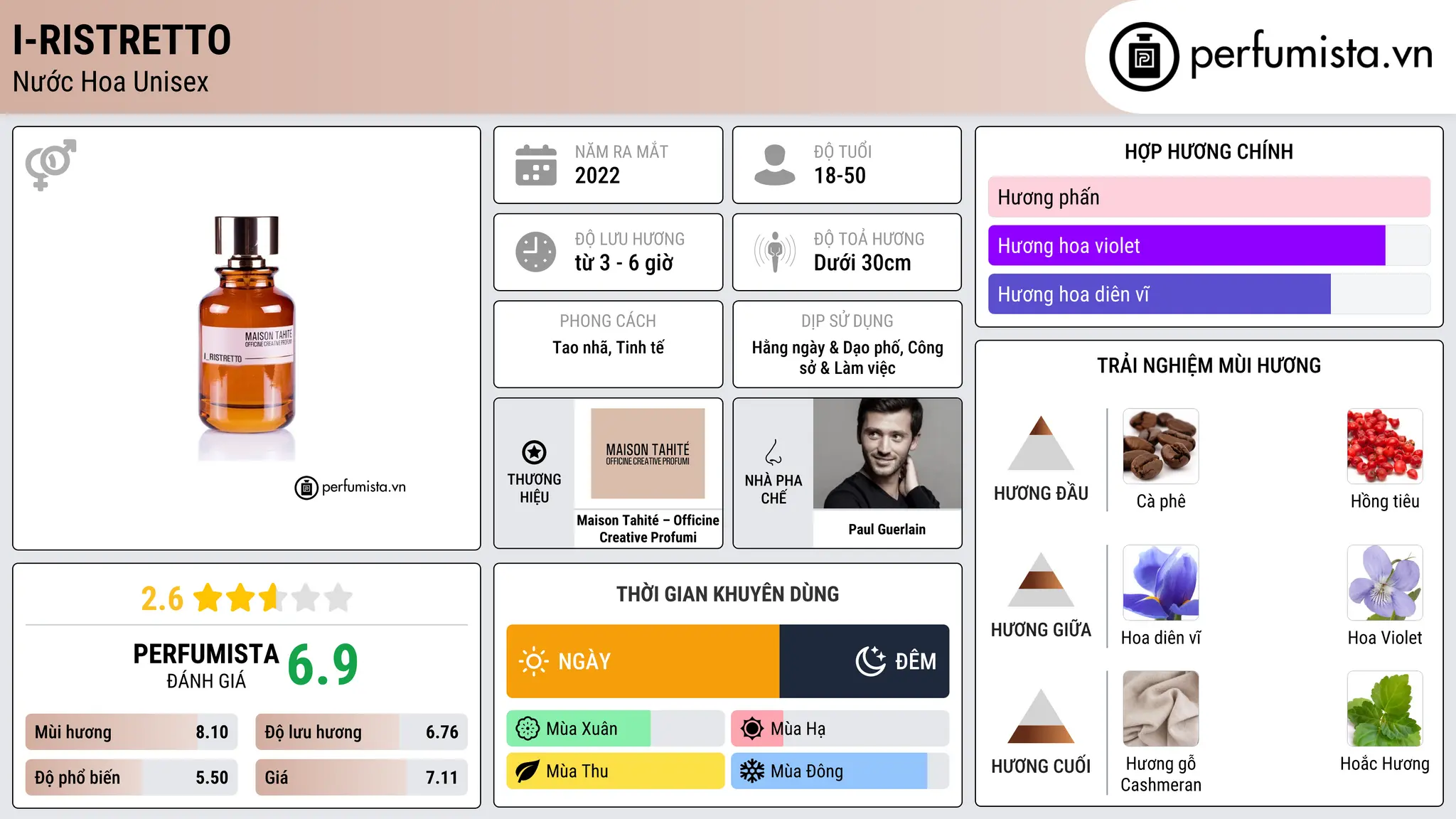Click the first gold rating star
The height and width of the screenshot is (819, 1456).
(x=208, y=598)
